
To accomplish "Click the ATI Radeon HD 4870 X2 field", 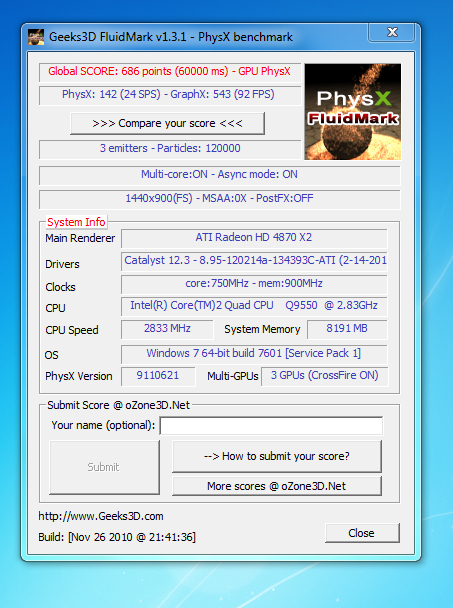I will 254,238.
